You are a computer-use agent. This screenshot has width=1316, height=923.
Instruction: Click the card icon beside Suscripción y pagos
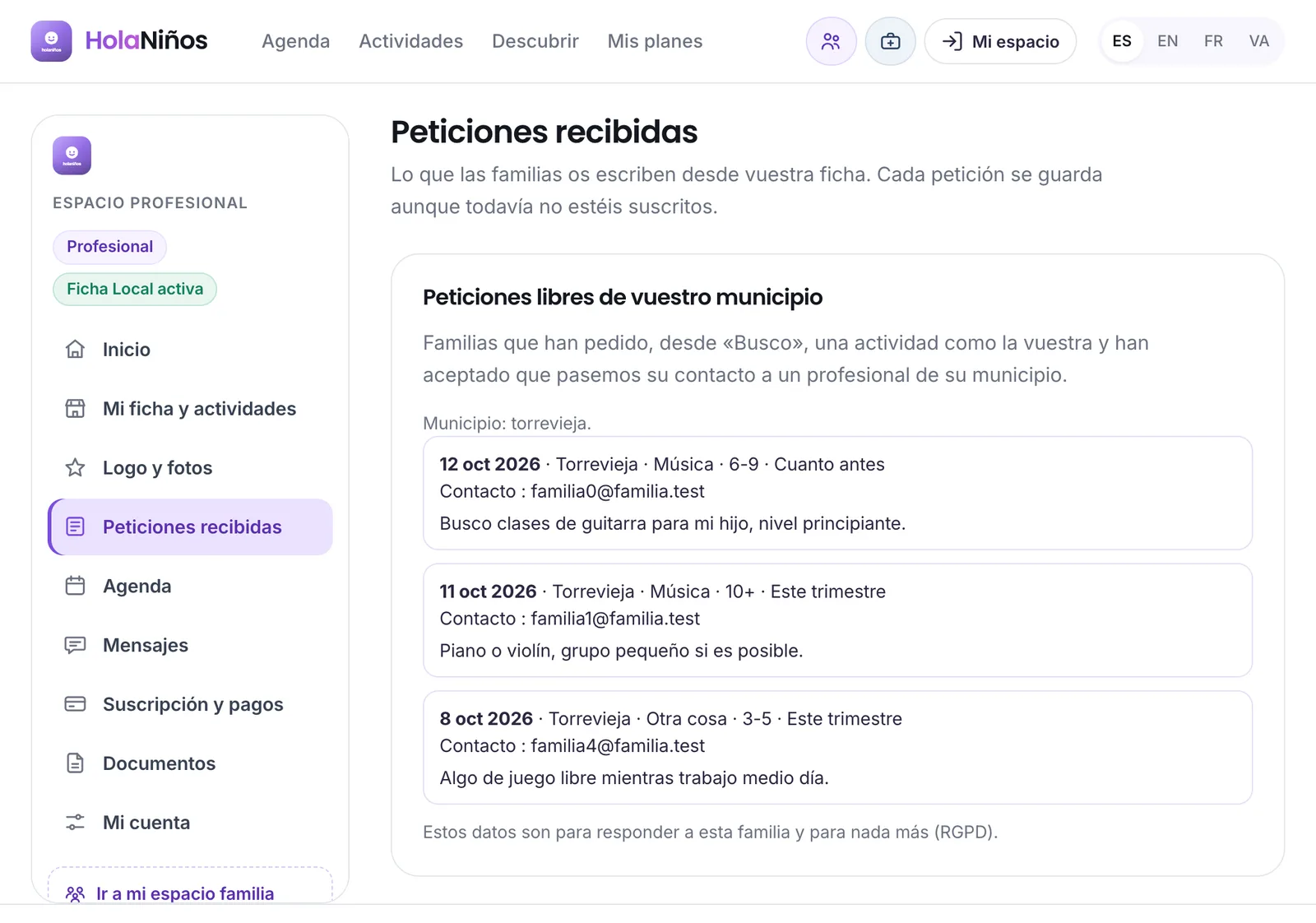pyautogui.click(x=75, y=704)
